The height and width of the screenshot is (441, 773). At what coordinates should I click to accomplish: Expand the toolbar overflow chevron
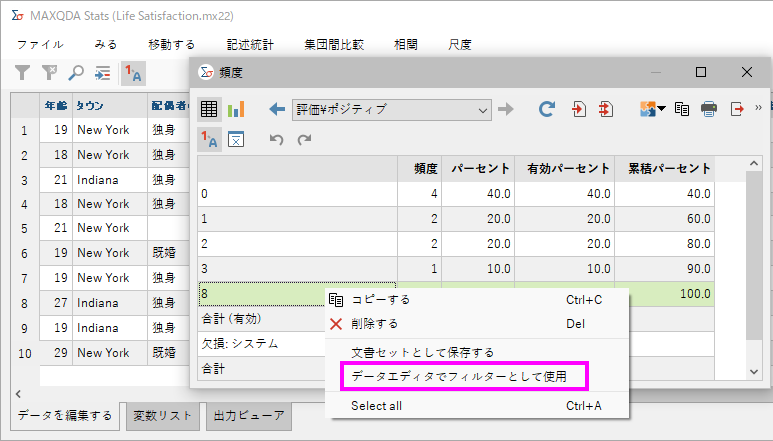[x=758, y=107]
